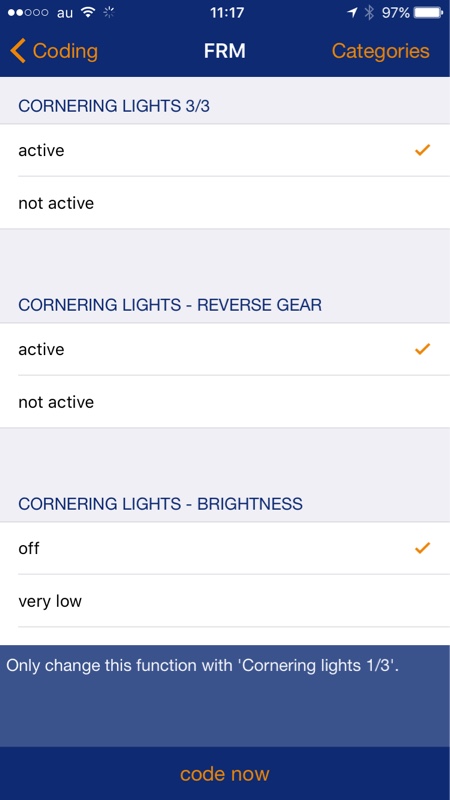Tap the 11:17 clock in status bar

click(x=227, y=13)
